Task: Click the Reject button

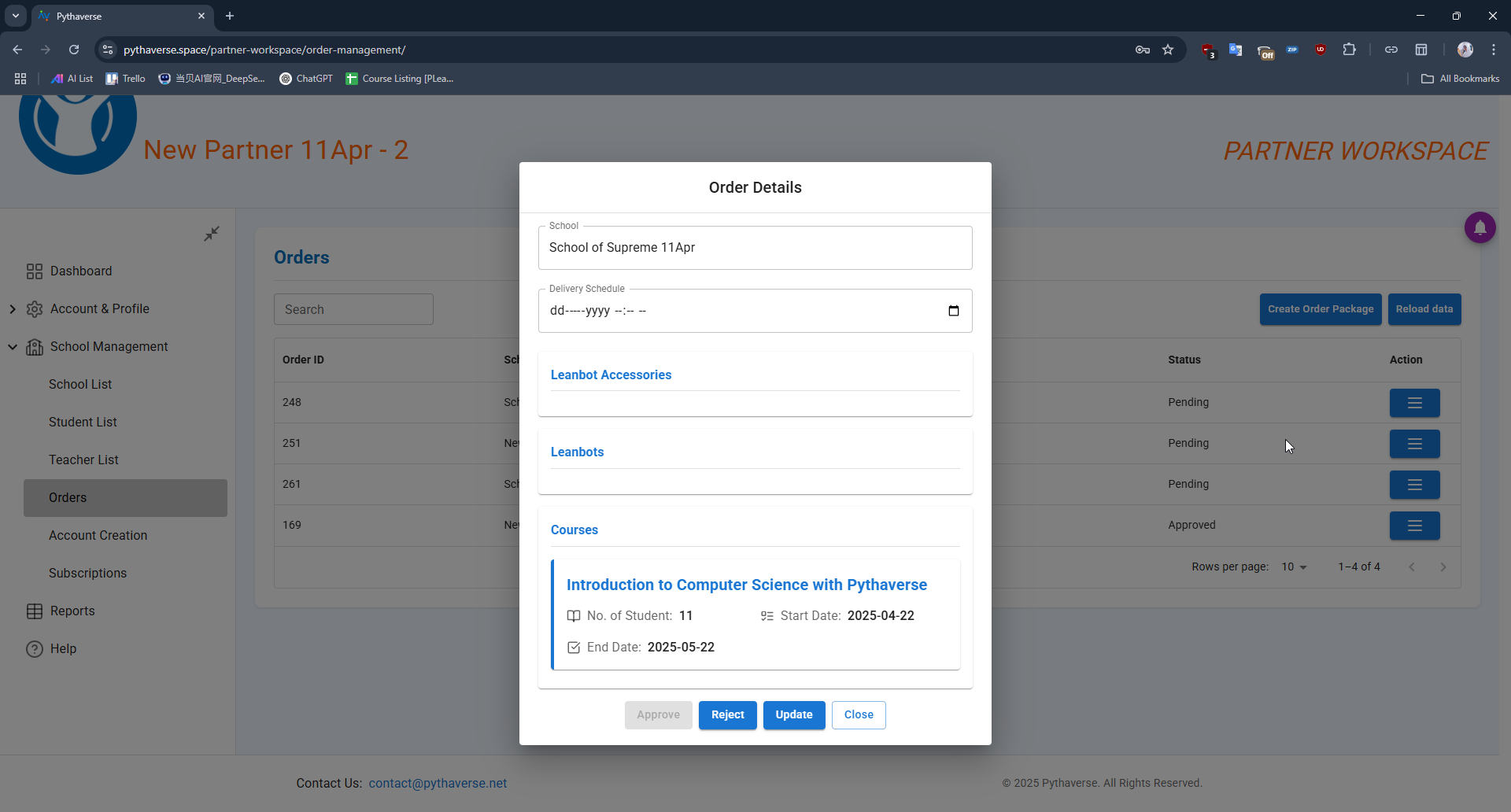Action: (727, 715)
